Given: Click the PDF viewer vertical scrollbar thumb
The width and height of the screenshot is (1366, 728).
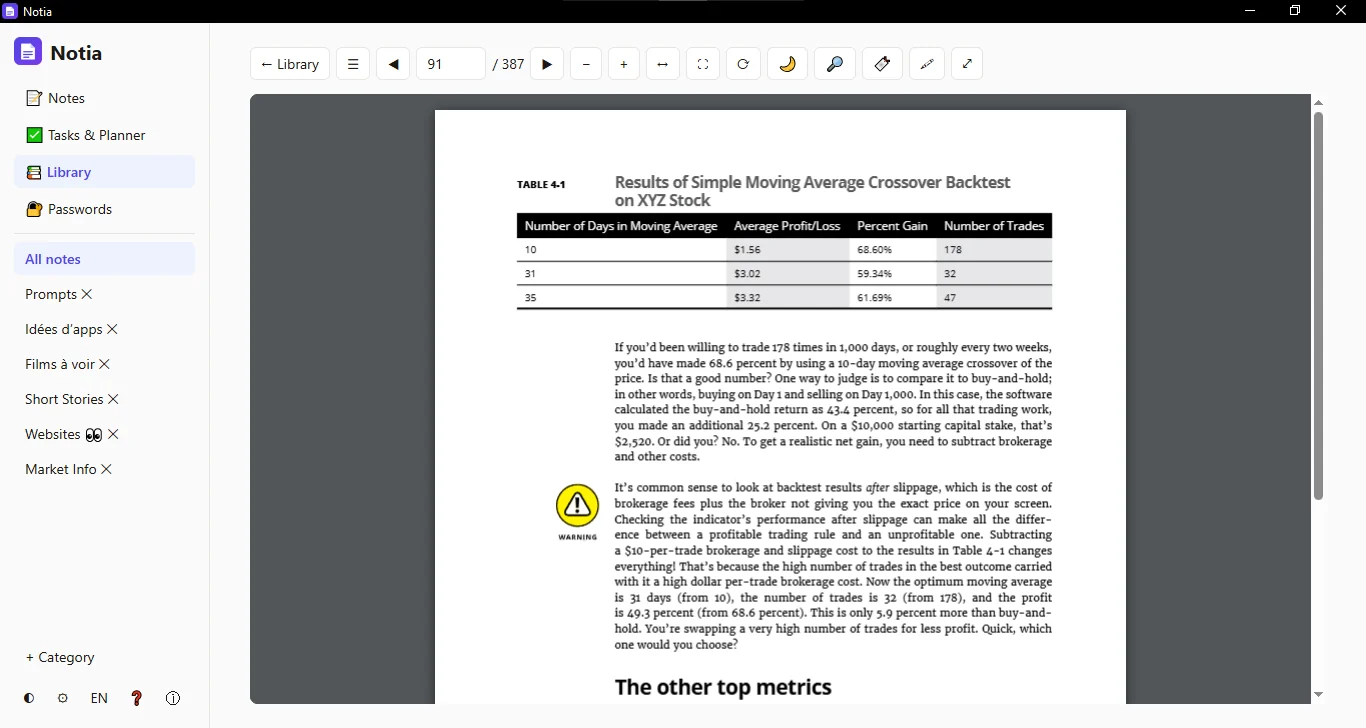Looking at the screenshot, I should 1318,305.
